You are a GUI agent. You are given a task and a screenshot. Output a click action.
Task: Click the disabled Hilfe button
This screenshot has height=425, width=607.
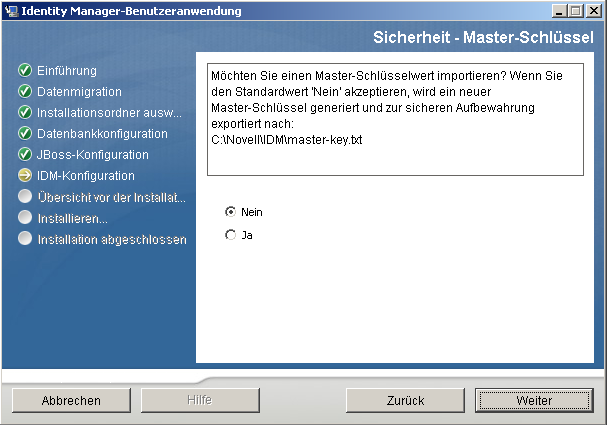pos(200,400)
